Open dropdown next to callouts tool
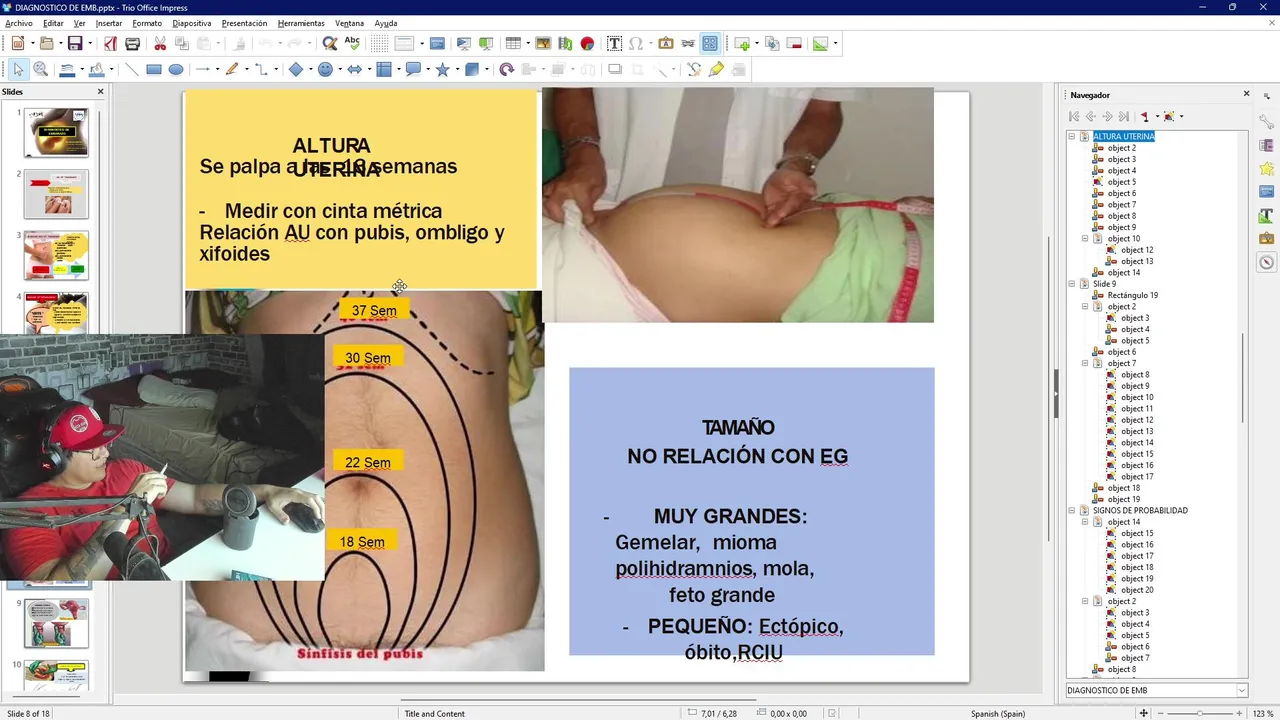1280x720 pixels. [x=427, y=69]
